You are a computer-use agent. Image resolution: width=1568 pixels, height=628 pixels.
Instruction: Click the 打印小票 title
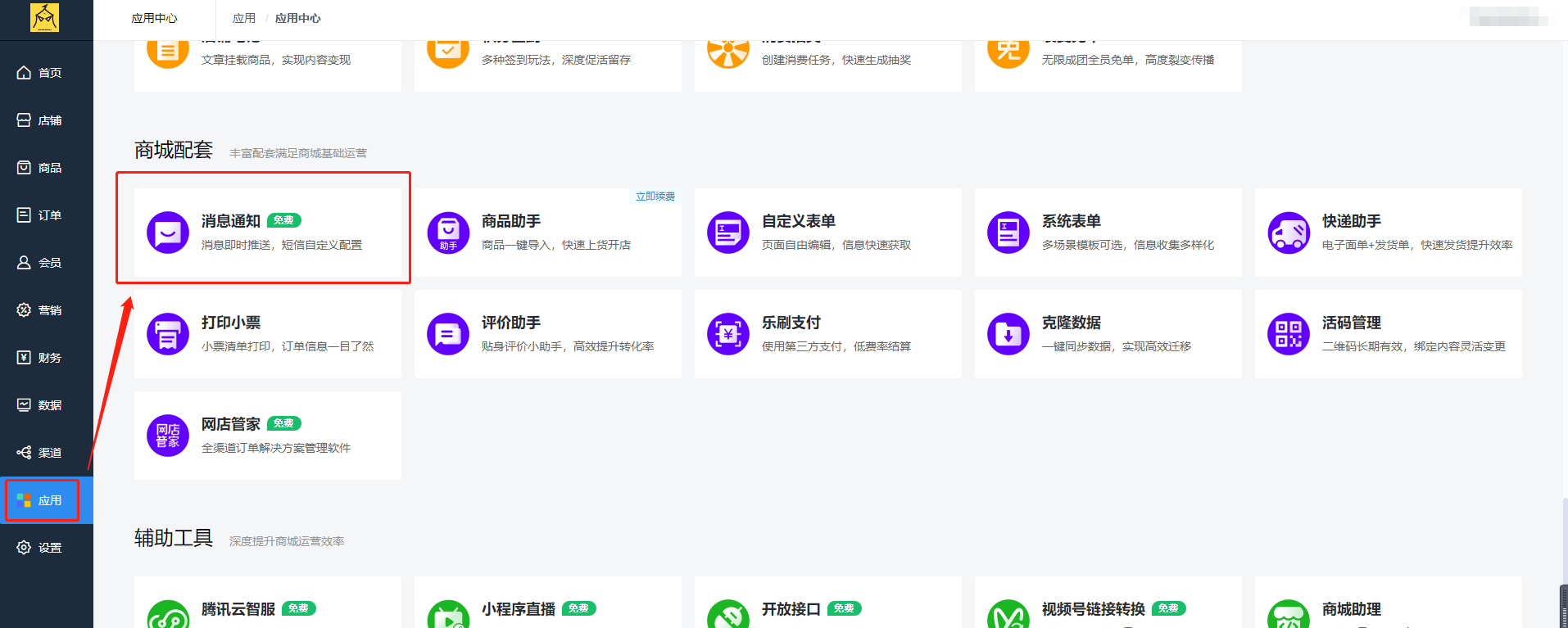[x=231, y=323]
